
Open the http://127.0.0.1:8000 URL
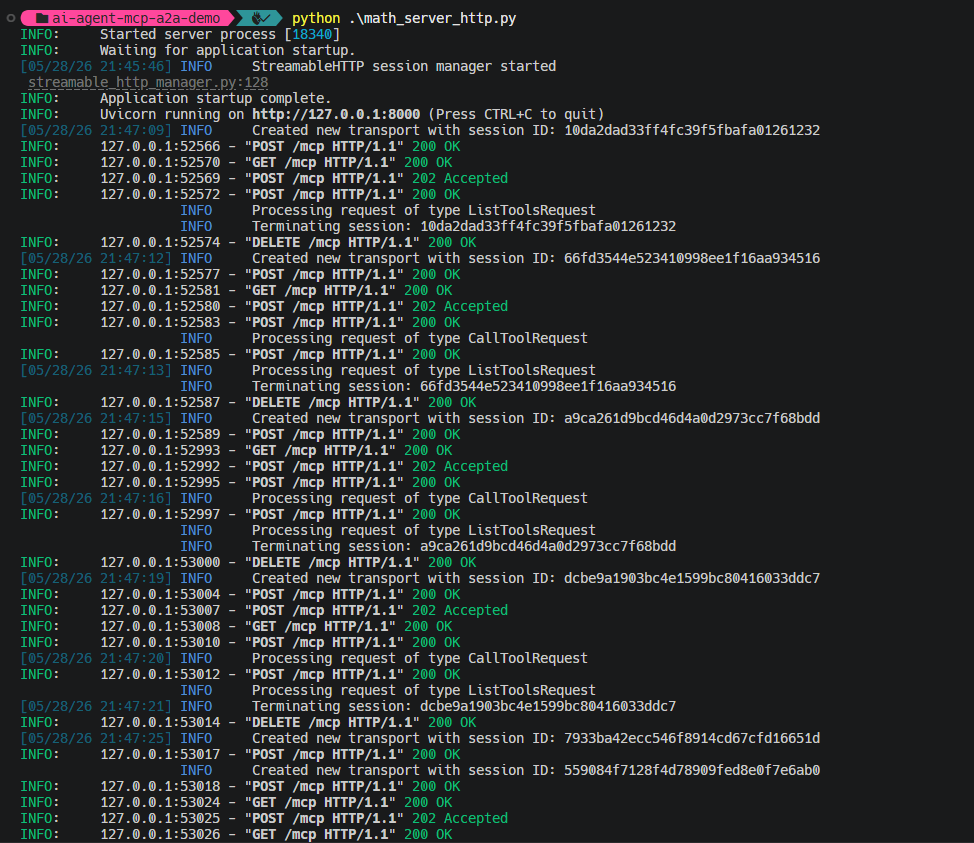click(336, 114)
